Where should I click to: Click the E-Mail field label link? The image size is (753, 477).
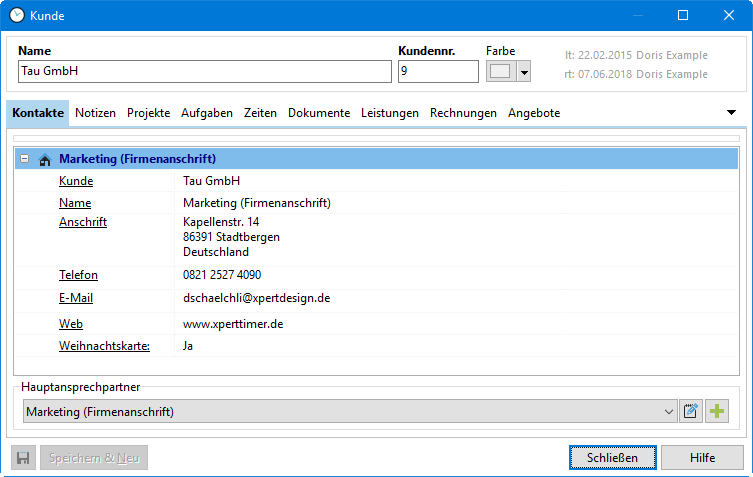click(78, 298)
